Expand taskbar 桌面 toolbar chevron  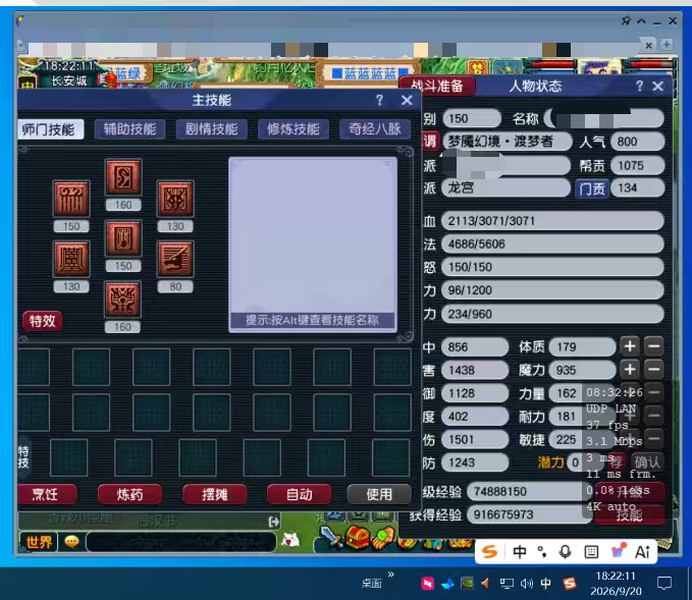pyautogui.click(x=391, y=574)
